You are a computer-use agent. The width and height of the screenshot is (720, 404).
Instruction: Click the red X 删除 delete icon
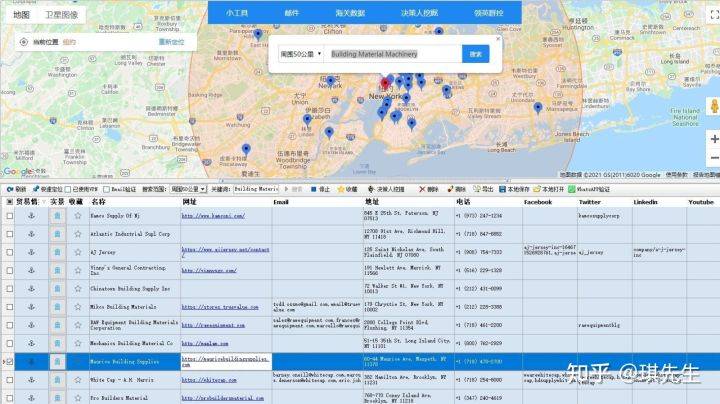click(x=422, y=189)
